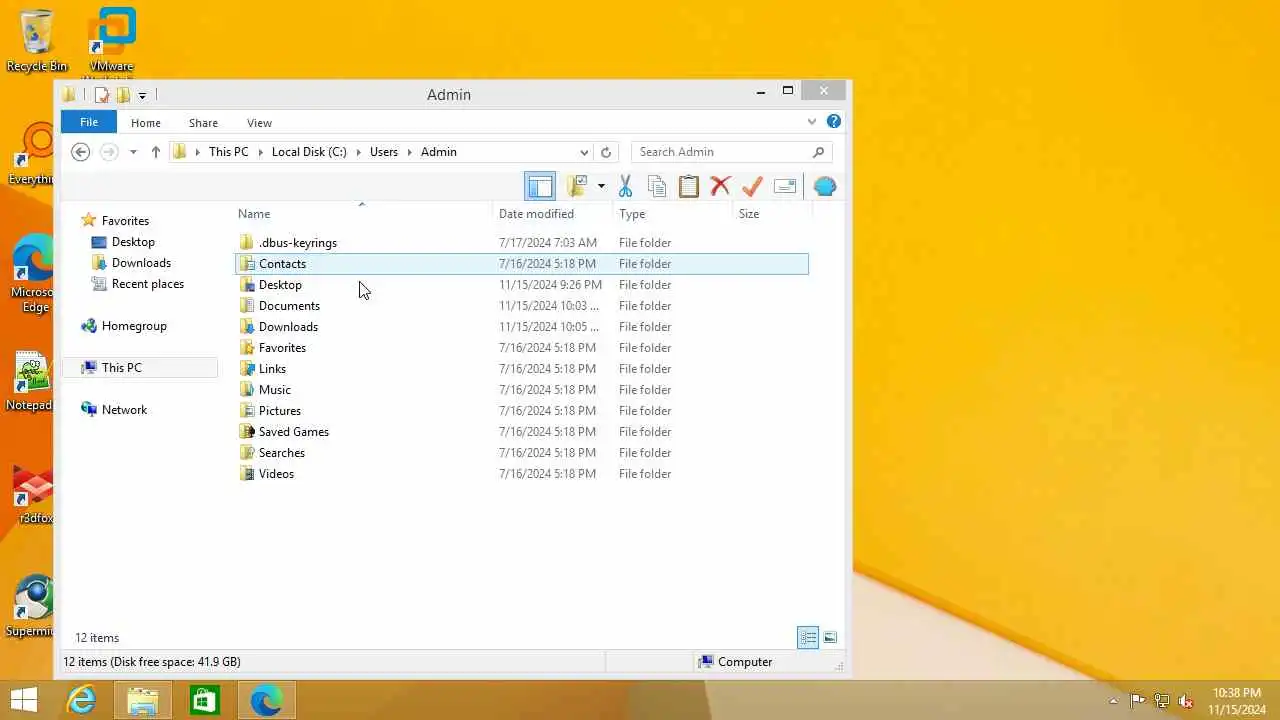Viewport: 1280px width, 720px height.
Task: Click the Help question mark icon
Action: pyautogui.click(x=834, y=122)
